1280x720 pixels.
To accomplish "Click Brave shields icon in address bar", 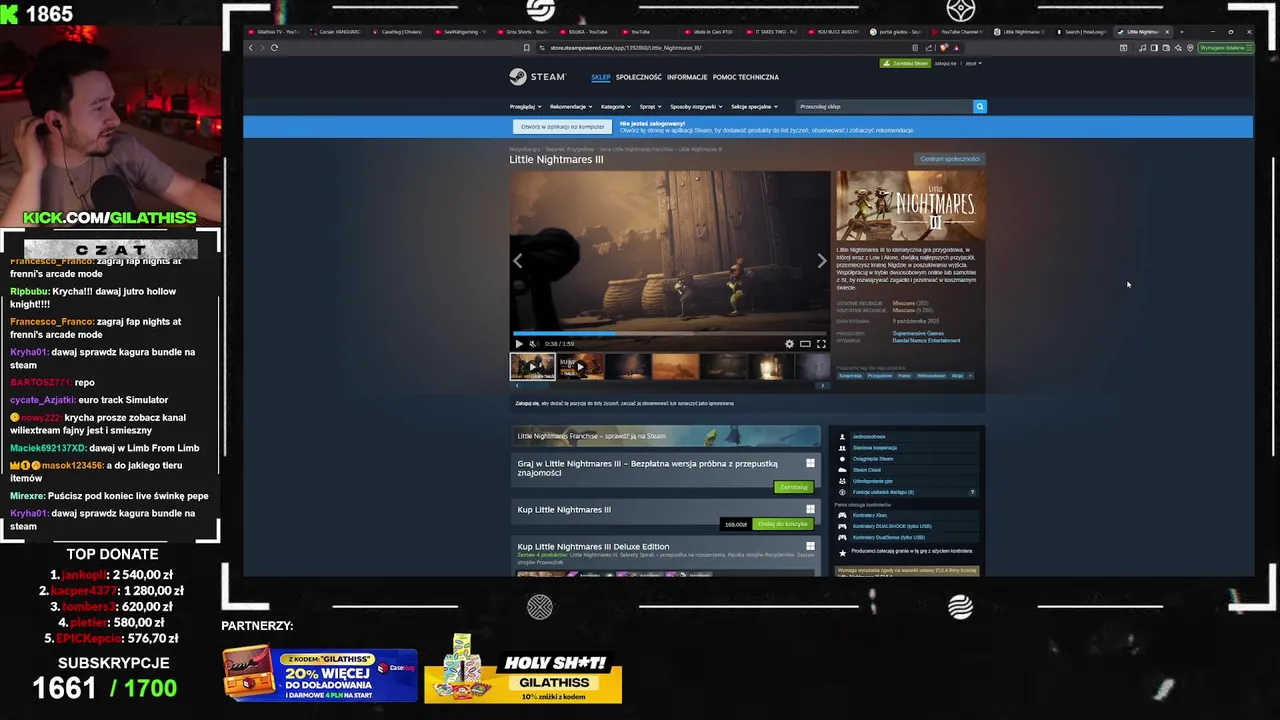I will pos(944,48).
